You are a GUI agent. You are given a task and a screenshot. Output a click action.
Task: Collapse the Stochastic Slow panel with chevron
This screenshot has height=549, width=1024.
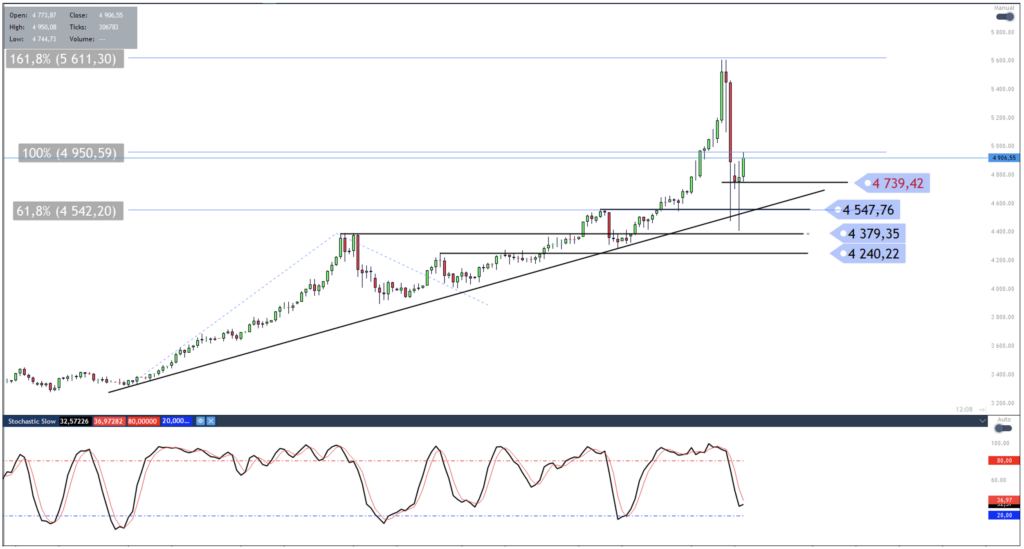tap(982, 422)
